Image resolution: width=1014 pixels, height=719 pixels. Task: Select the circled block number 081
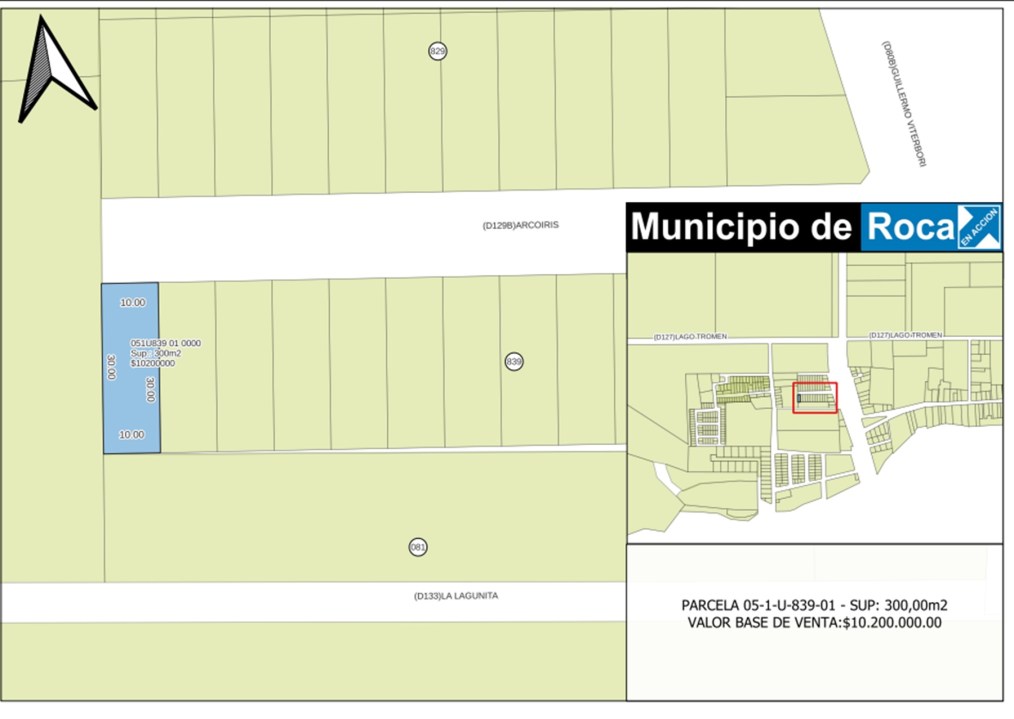coord(418,547)
